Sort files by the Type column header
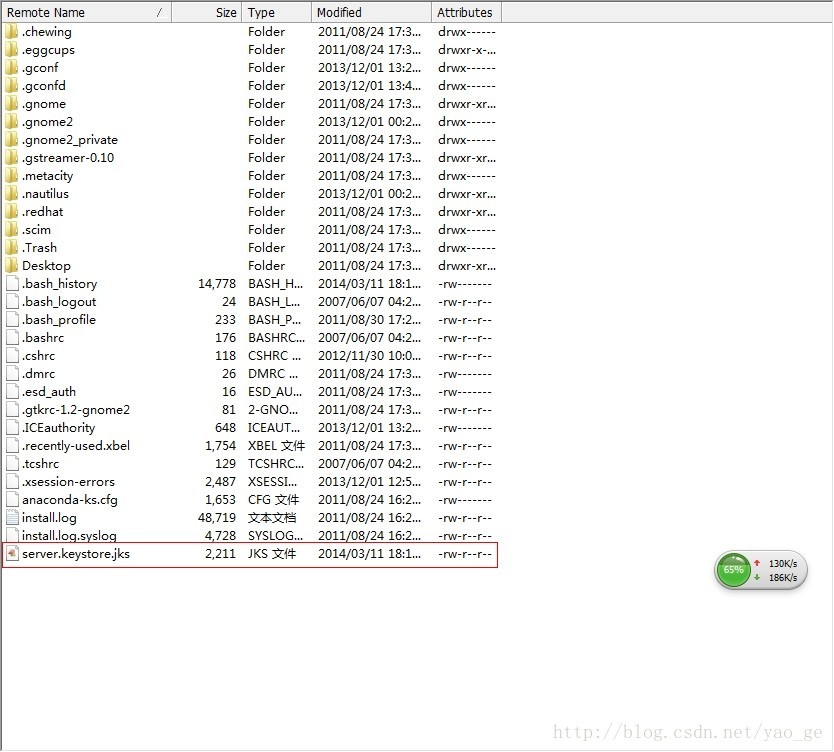Image resolution: width=834 pixels, height=752 pixels. click(277, 12)
